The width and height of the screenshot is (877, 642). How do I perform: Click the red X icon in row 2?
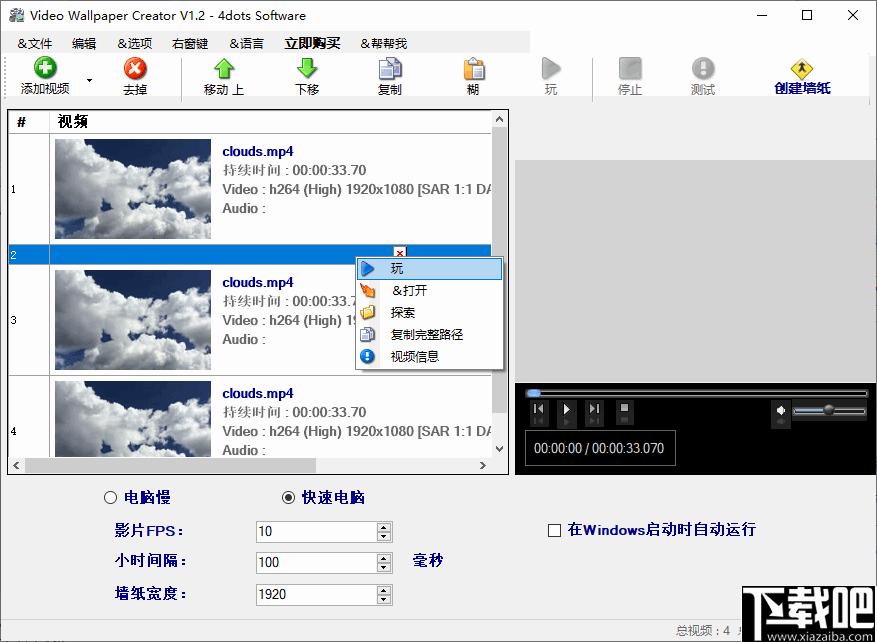(x=399, y=253)
